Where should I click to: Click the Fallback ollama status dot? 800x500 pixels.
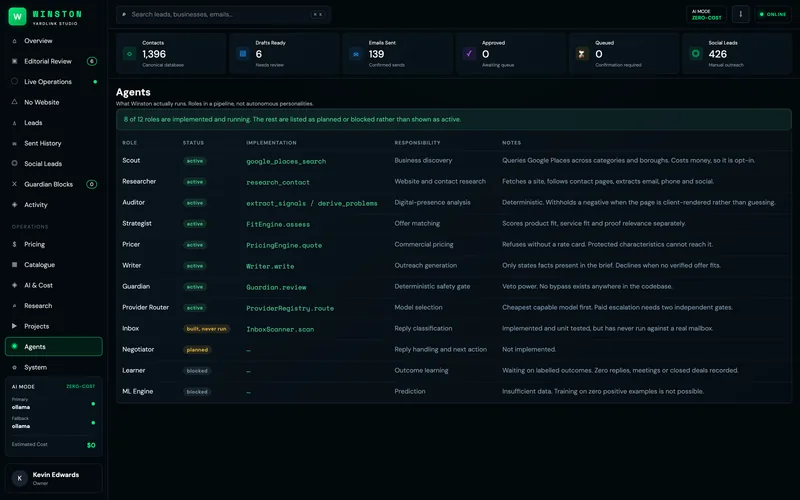93,422
